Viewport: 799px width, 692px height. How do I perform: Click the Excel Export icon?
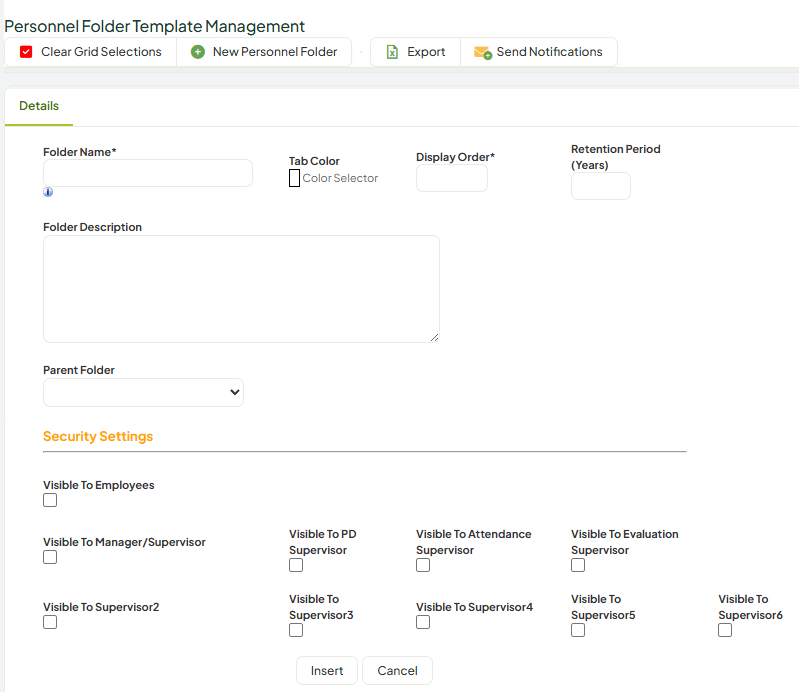pos(392,52)
